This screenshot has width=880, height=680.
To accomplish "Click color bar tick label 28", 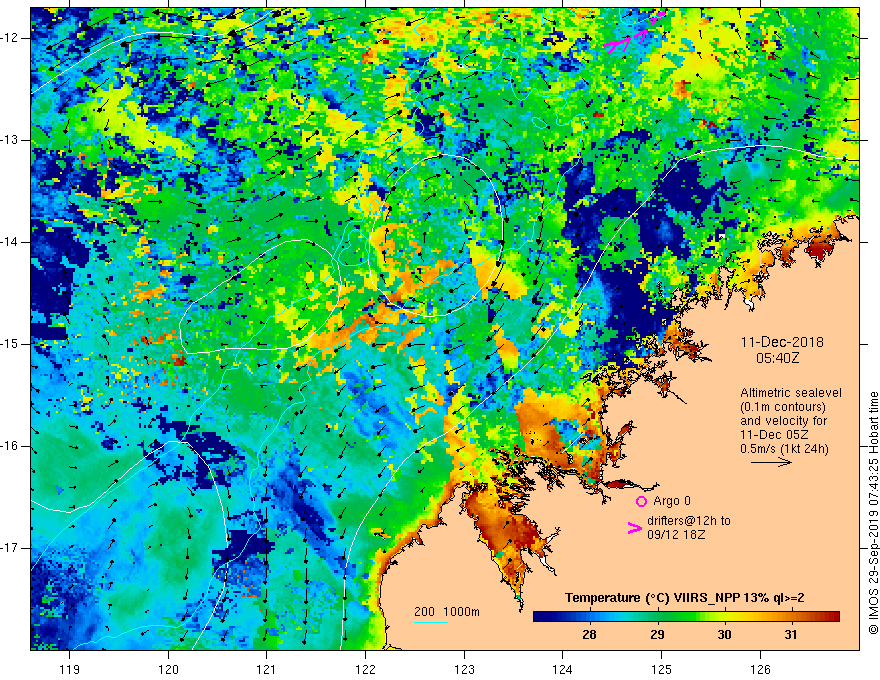I will tap(589, 635).
